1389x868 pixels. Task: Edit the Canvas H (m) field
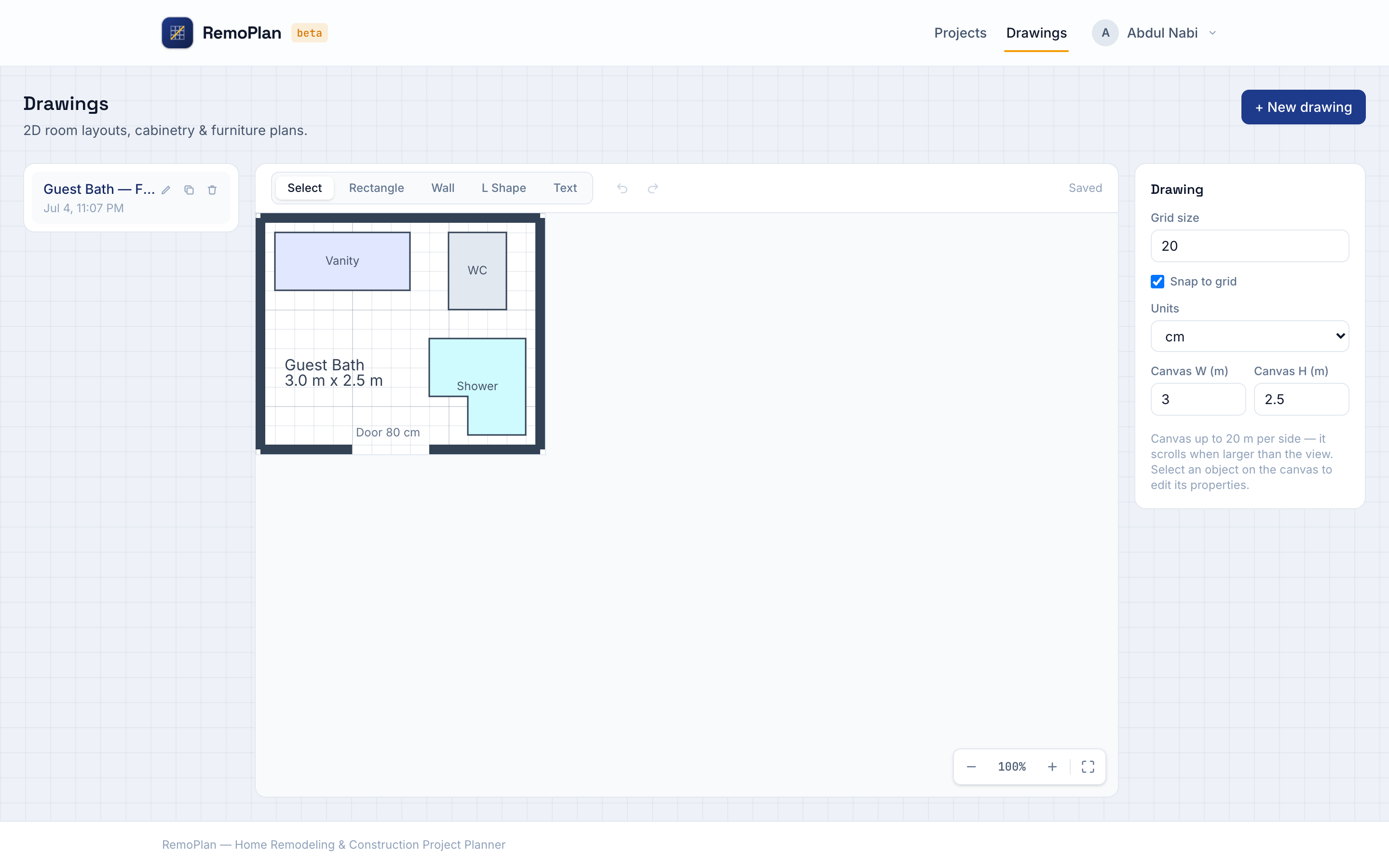pos(1301,400)
